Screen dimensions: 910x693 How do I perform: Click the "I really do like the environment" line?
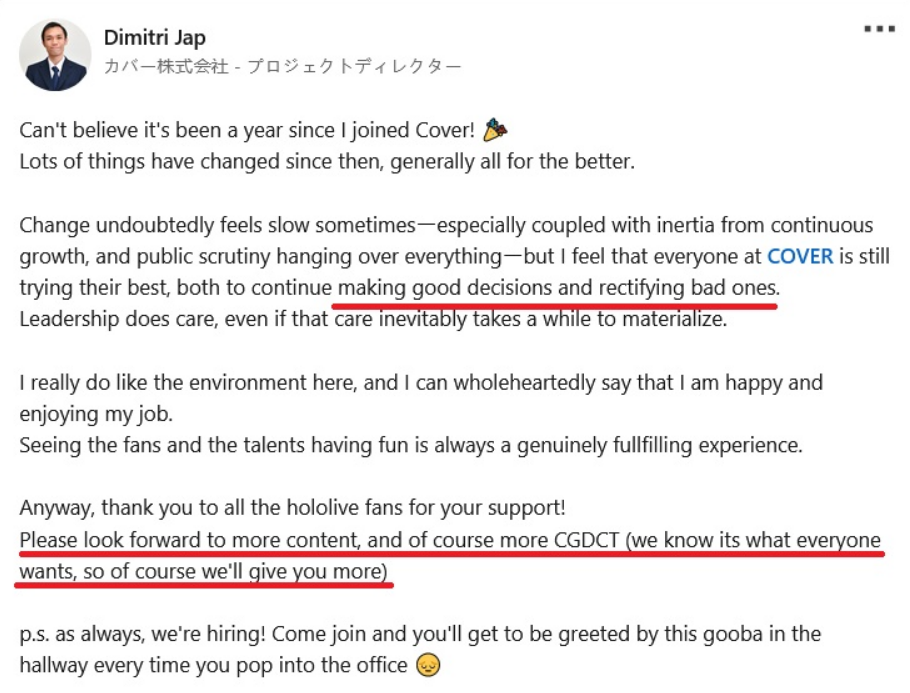pos(421,383)
